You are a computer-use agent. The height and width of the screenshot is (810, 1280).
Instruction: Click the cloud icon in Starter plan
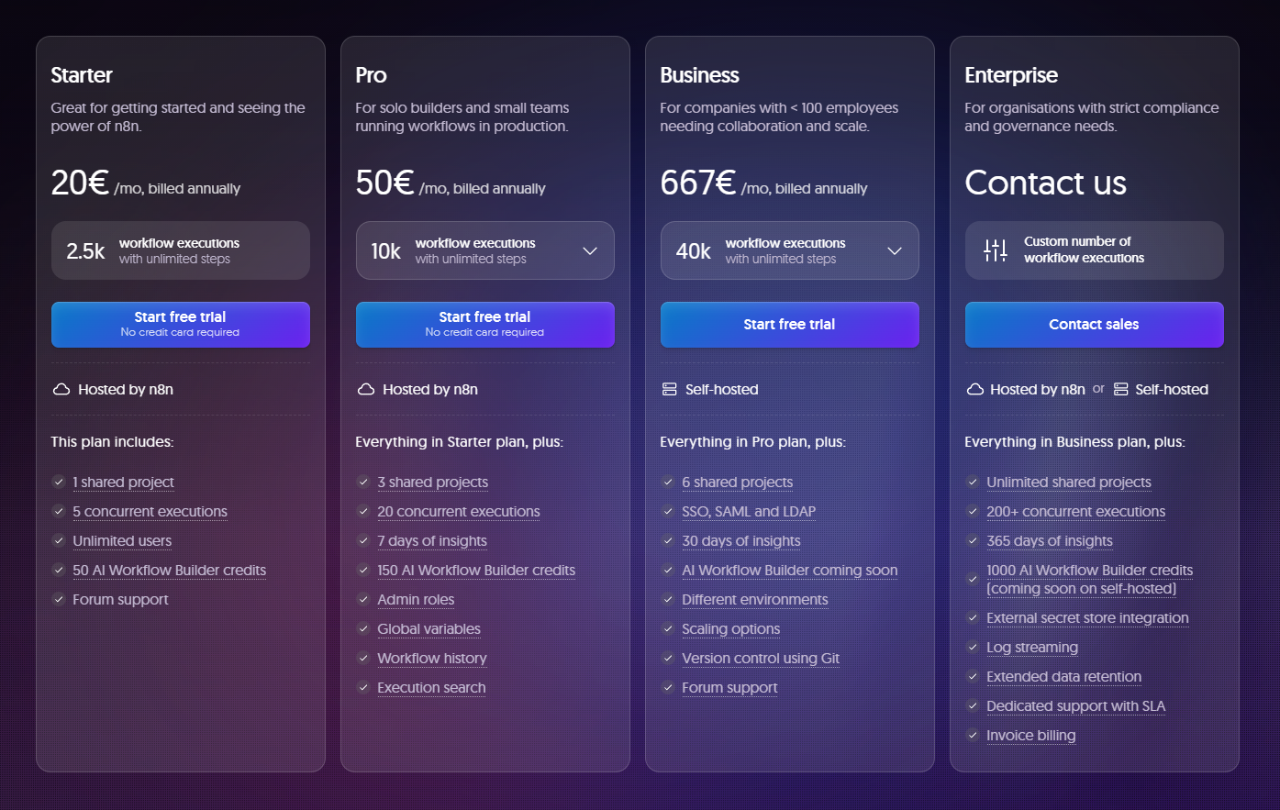61,389
